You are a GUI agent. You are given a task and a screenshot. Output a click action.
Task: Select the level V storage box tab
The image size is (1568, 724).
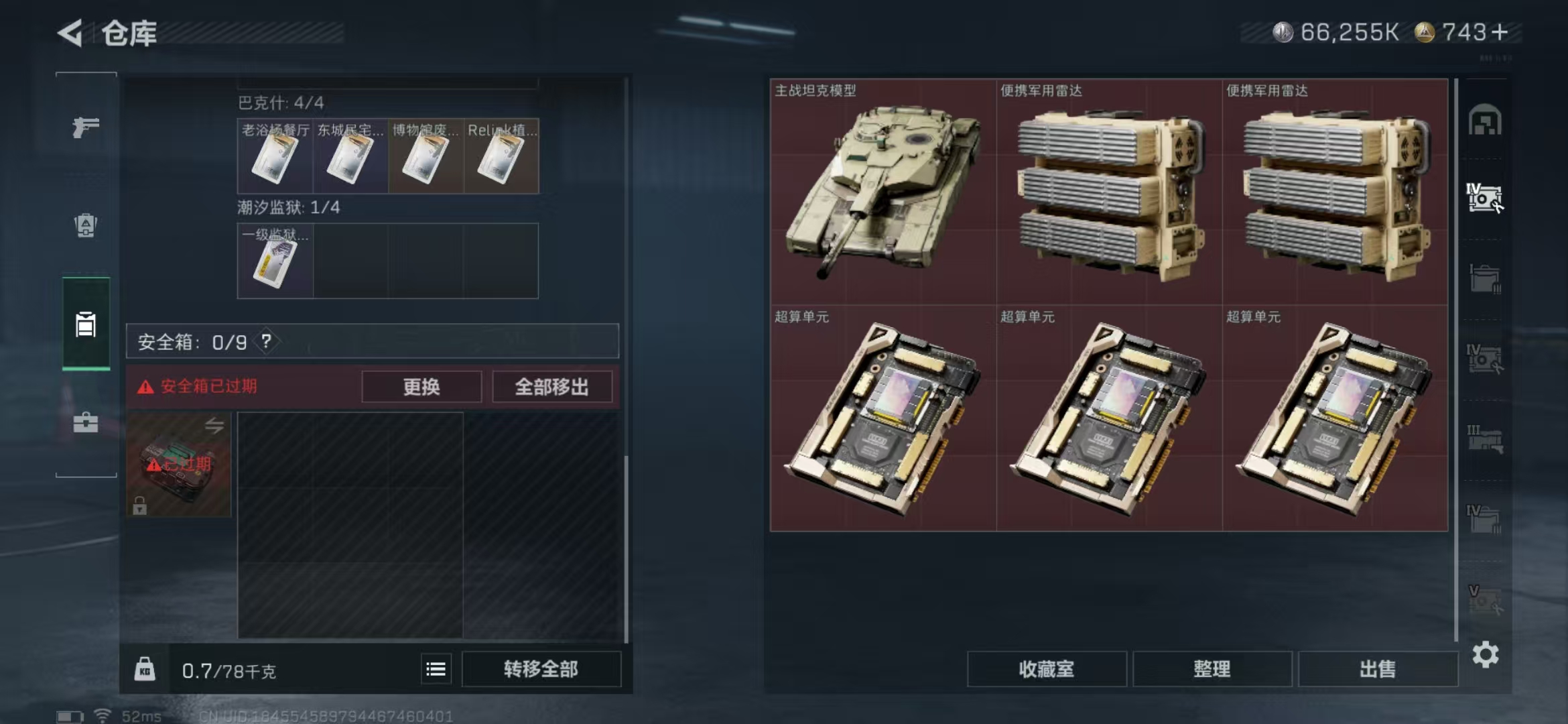(x=1484, y=600)
